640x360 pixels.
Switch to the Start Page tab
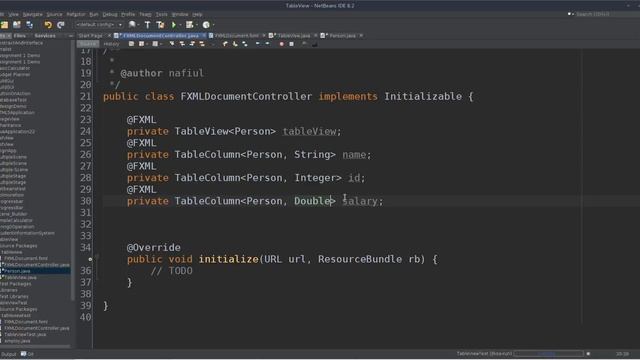91,36
